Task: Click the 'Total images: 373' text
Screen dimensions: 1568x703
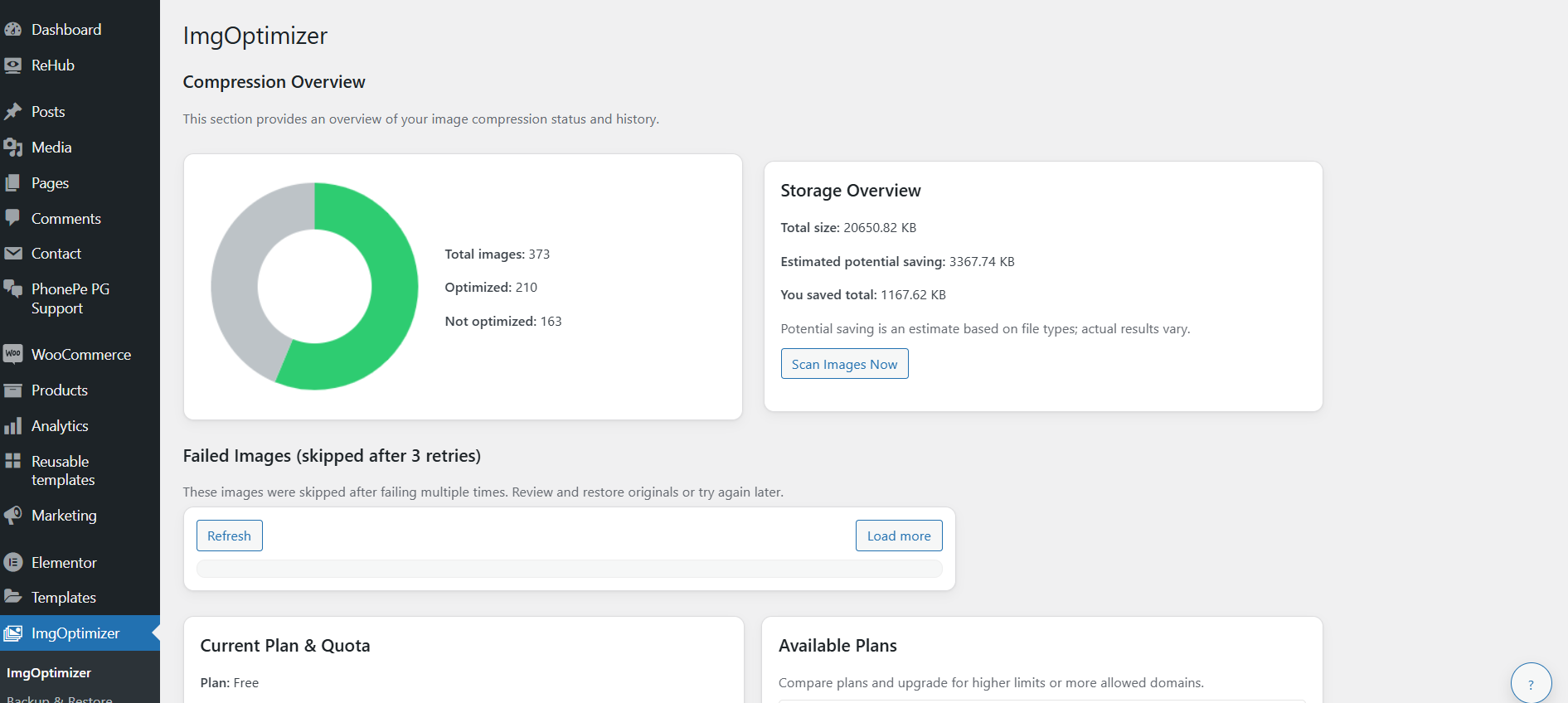Action: tap(498, 255)
